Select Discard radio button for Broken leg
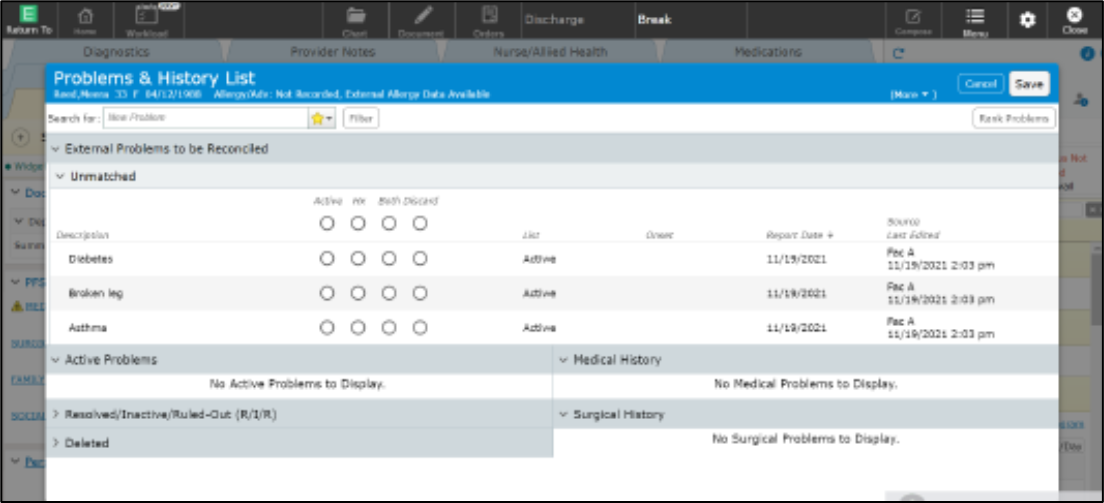 tap(420, 294)
